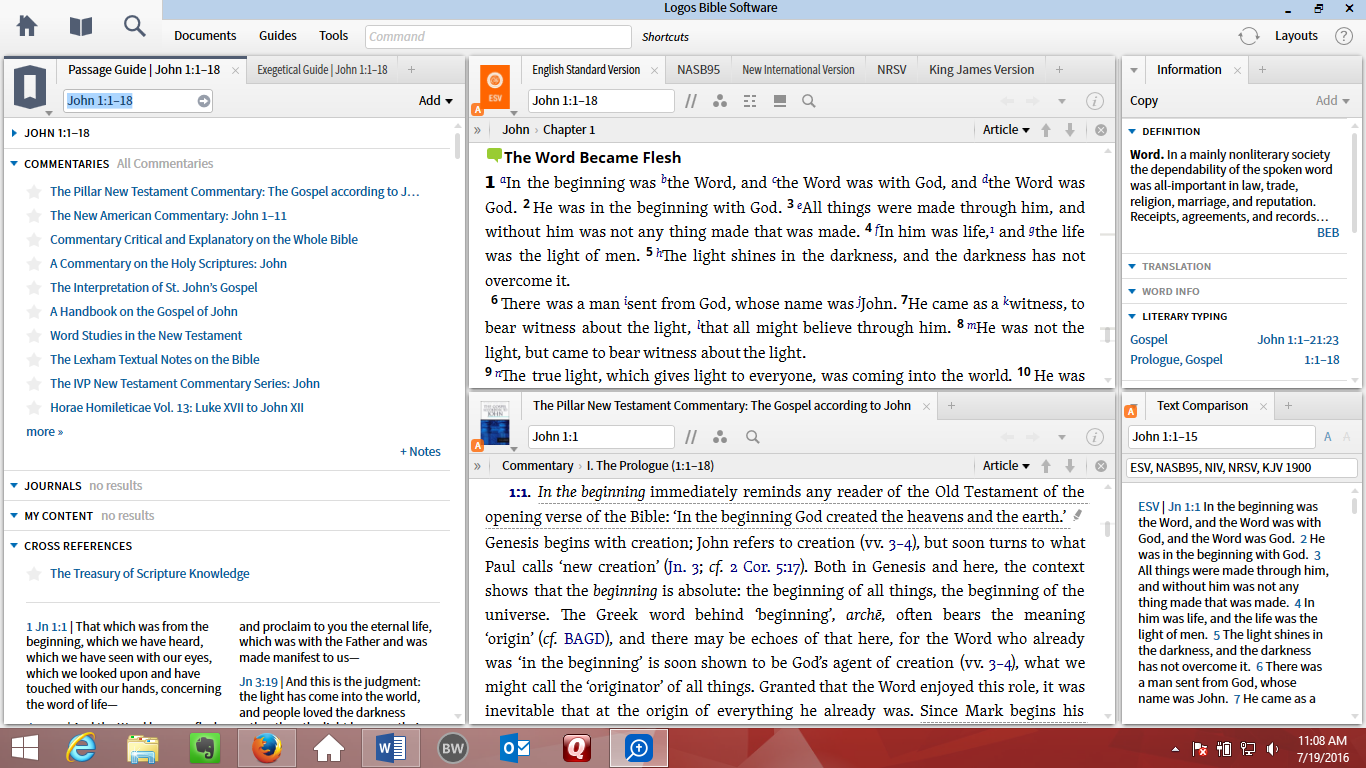Open parallel resources with the // icon
1366x768 pixels.
coord(690,101)
